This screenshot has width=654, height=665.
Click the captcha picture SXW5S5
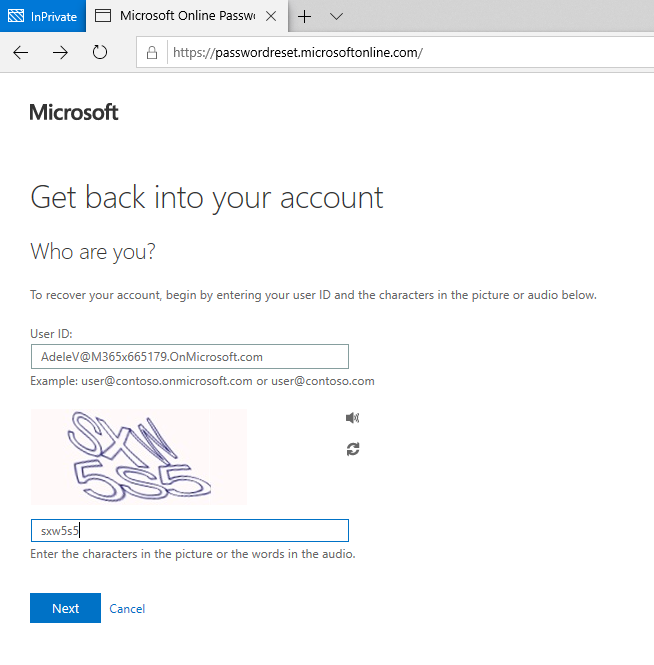139,457
